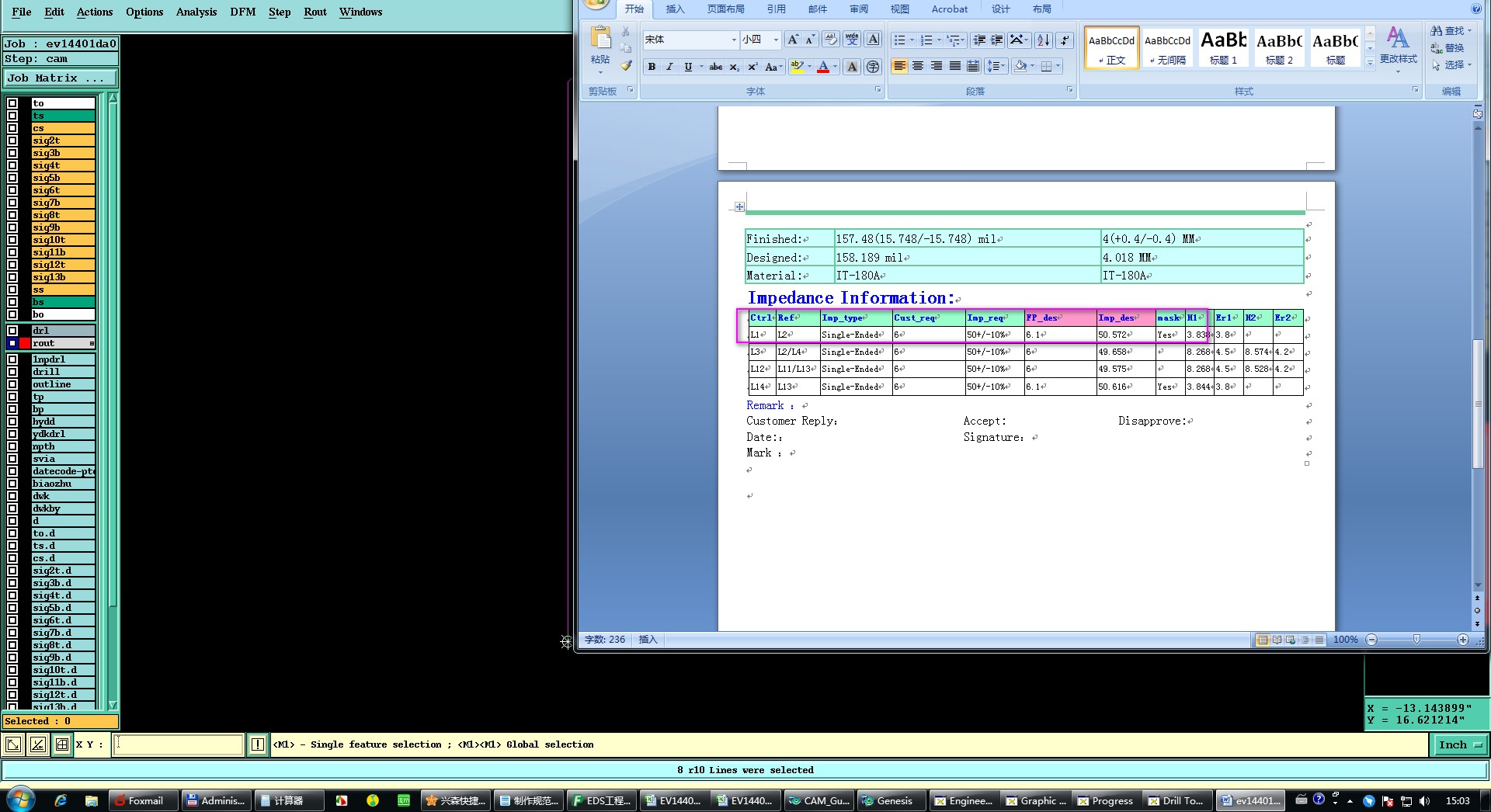The image size is (1491, 812).
Task: Click the 查找 find button
Action: tap(1451, 30)
